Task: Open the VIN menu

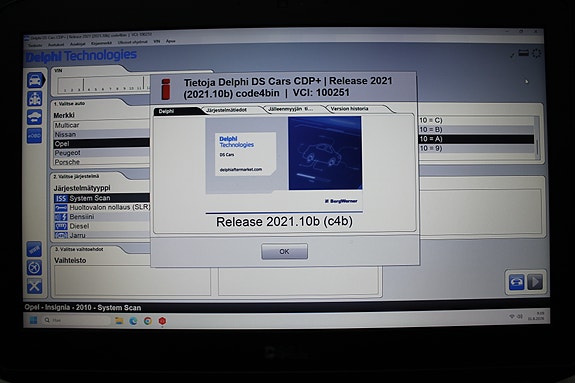Action: (x=157, y=41)
